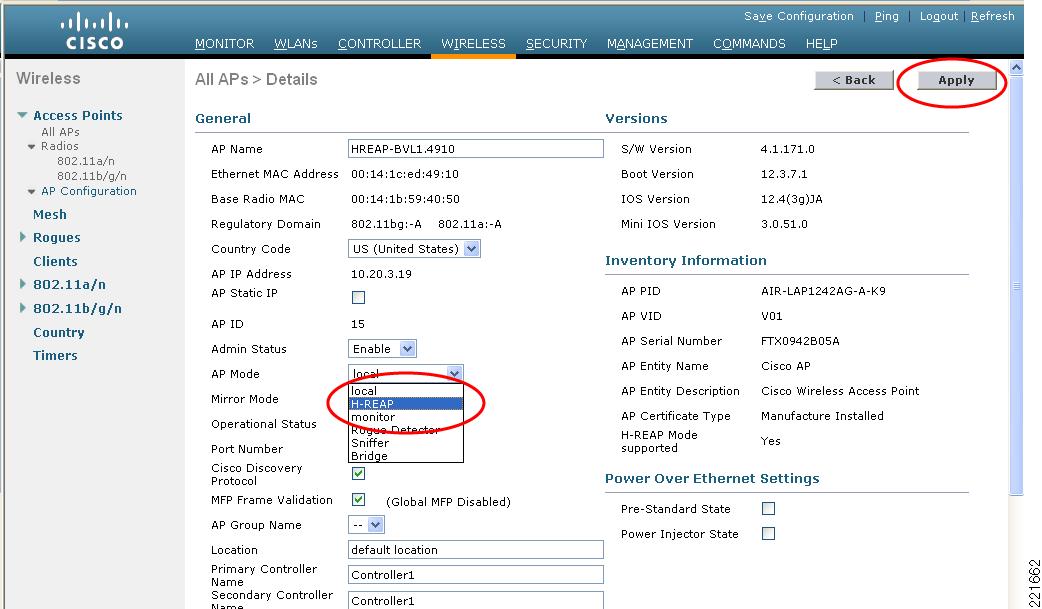Click the Back button

(853, 80)
